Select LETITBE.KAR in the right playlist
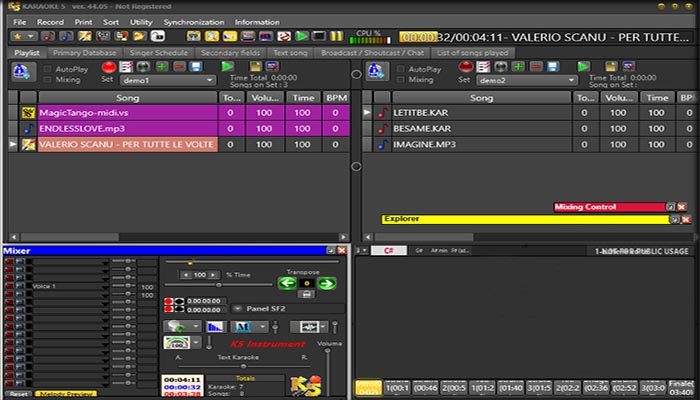 pyautogui.click(x=482, y=113)
